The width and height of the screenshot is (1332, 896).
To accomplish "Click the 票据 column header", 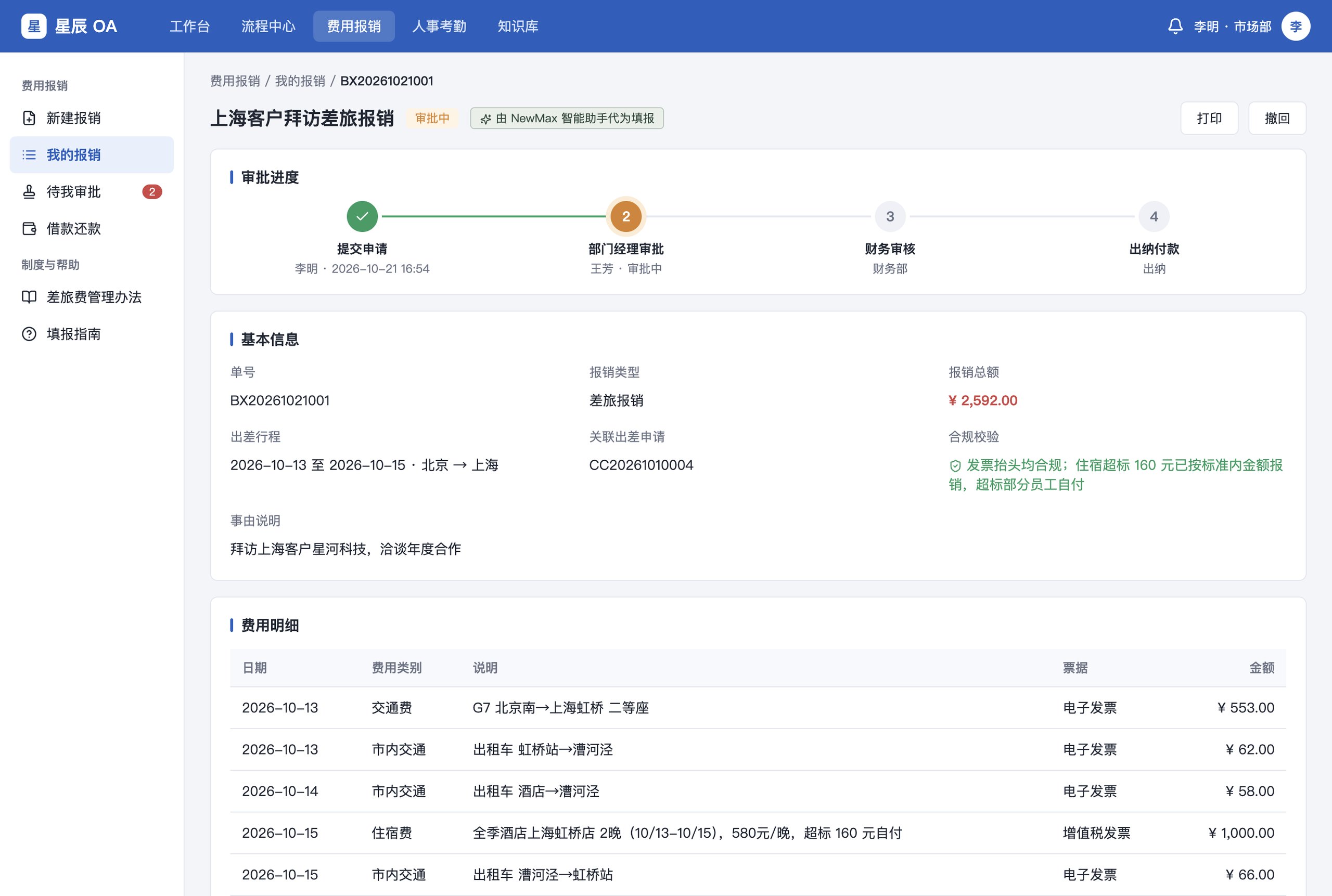I will (x=1075, y=668).
